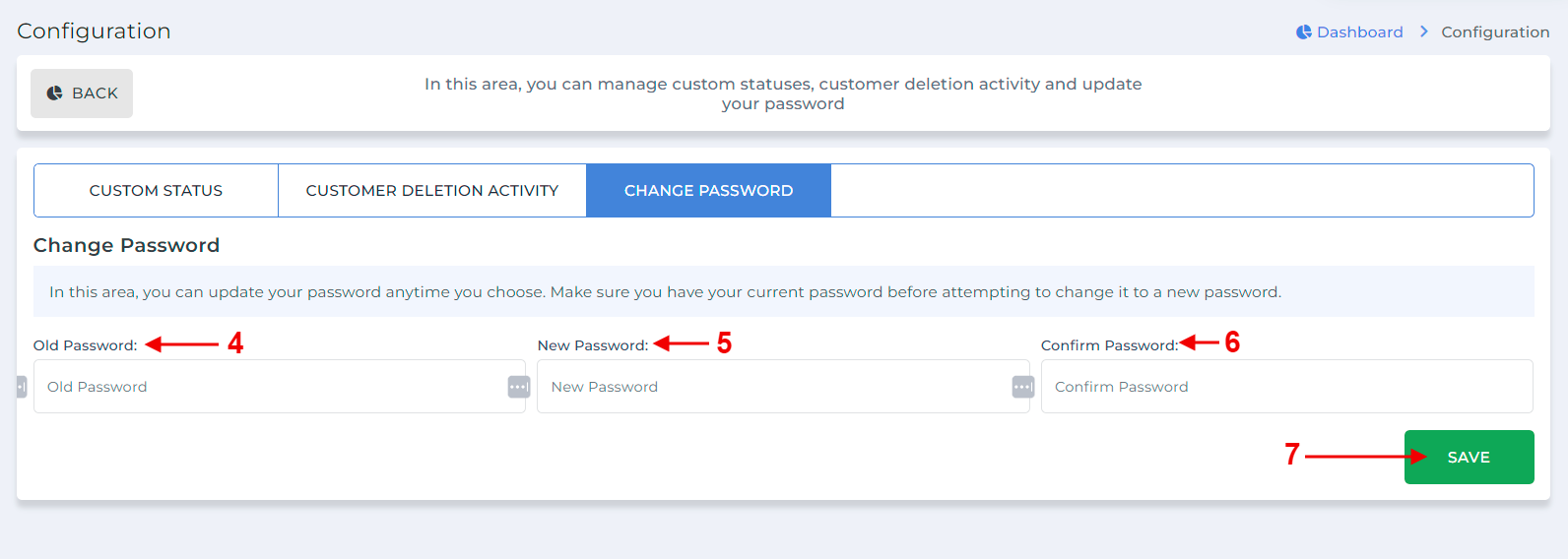Click the Configuration page title
This screenshot has height=559, width=1568.
(94, 31)
